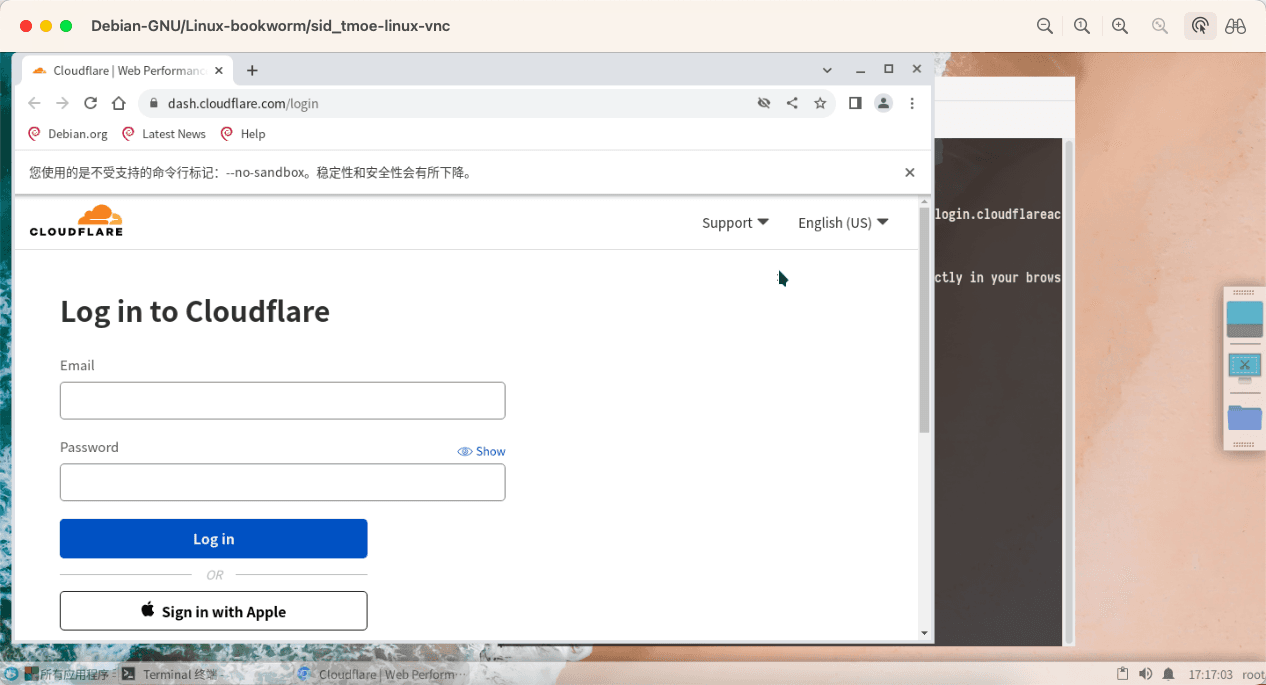Open the applications menu in taskbar
This screenshot has height=685, width=1266.
(x=65, y=674)
